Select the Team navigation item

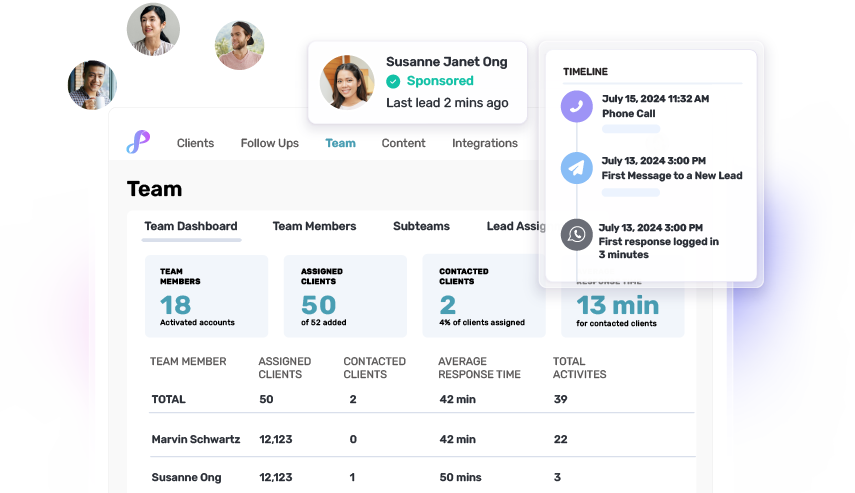pos(340,143)
